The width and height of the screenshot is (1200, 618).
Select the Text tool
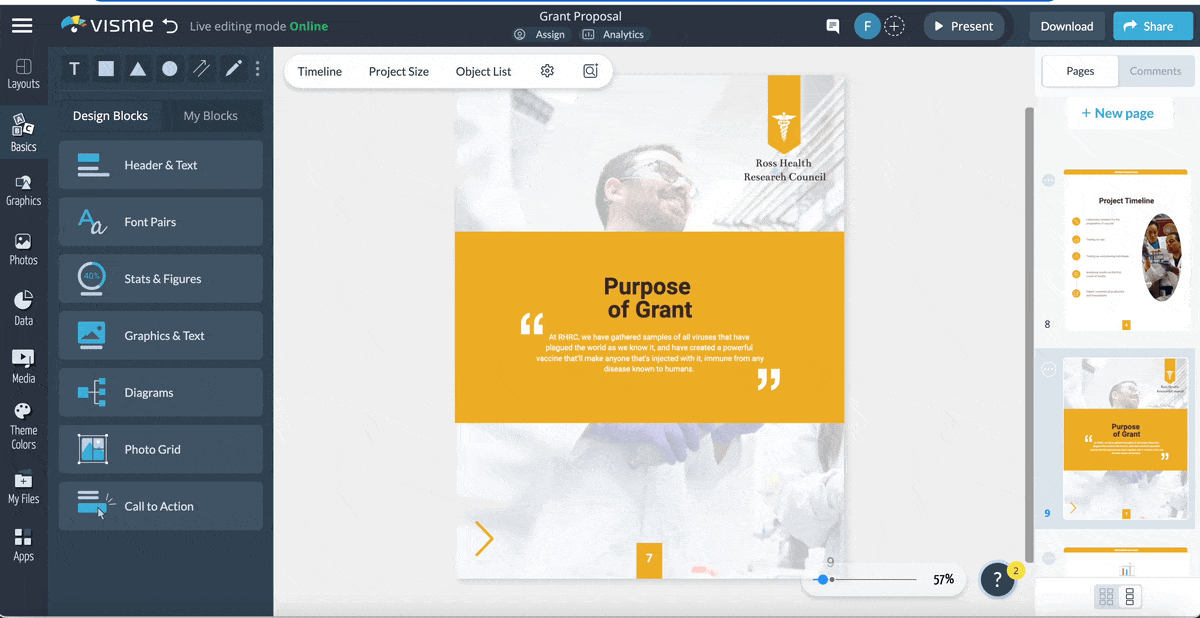tap(74, 68)
